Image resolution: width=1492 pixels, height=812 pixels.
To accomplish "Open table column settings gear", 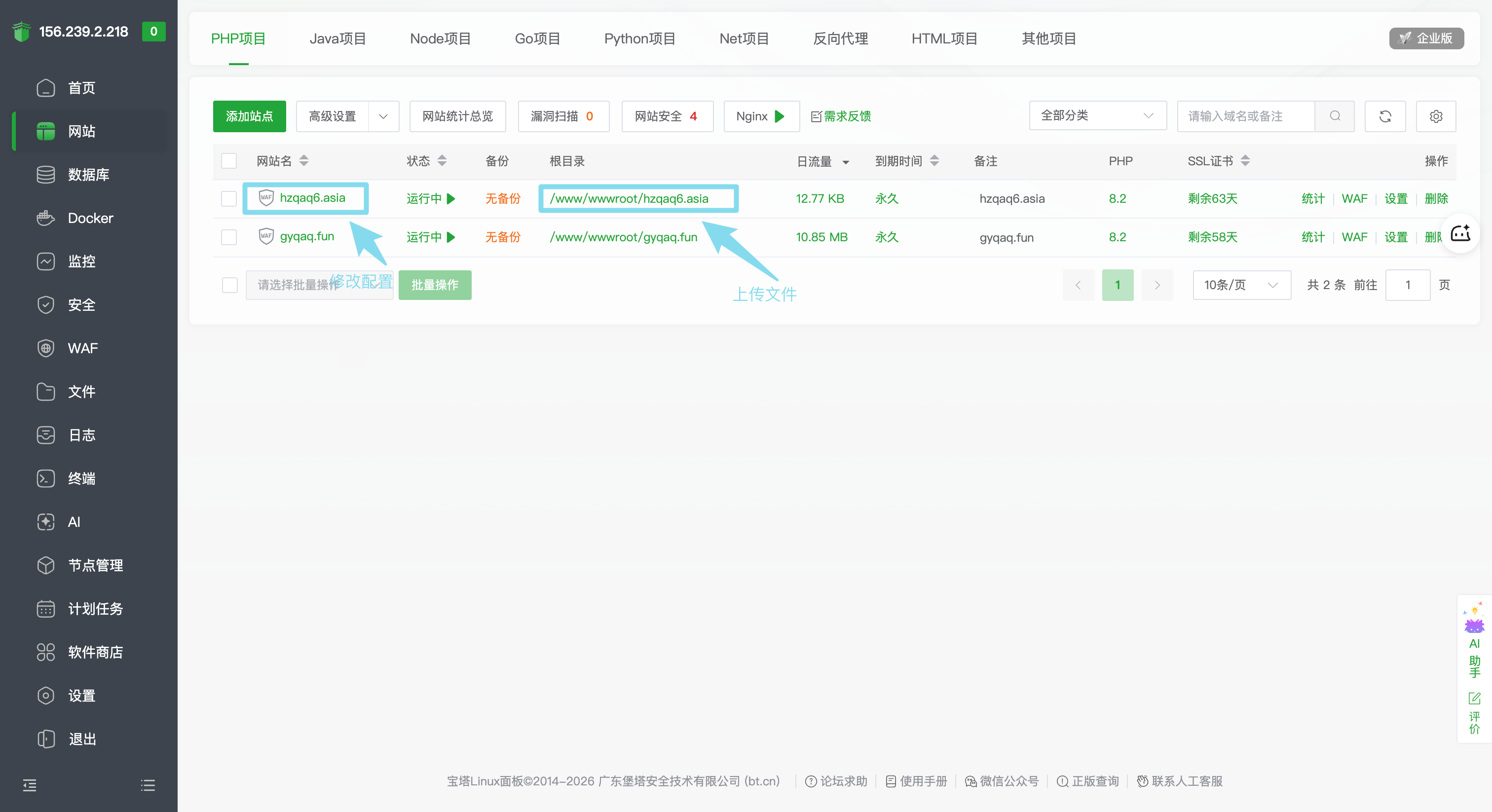I will pos(1436,116).
